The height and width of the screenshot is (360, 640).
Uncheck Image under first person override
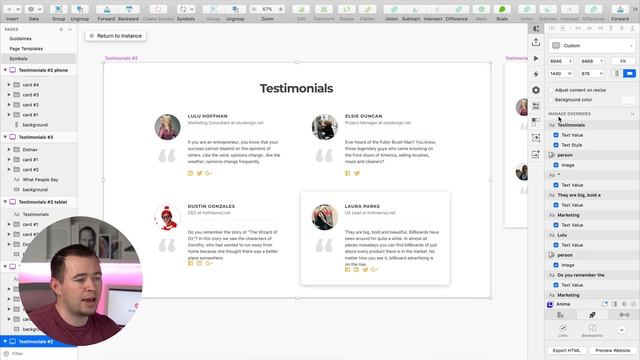[556, 165]
